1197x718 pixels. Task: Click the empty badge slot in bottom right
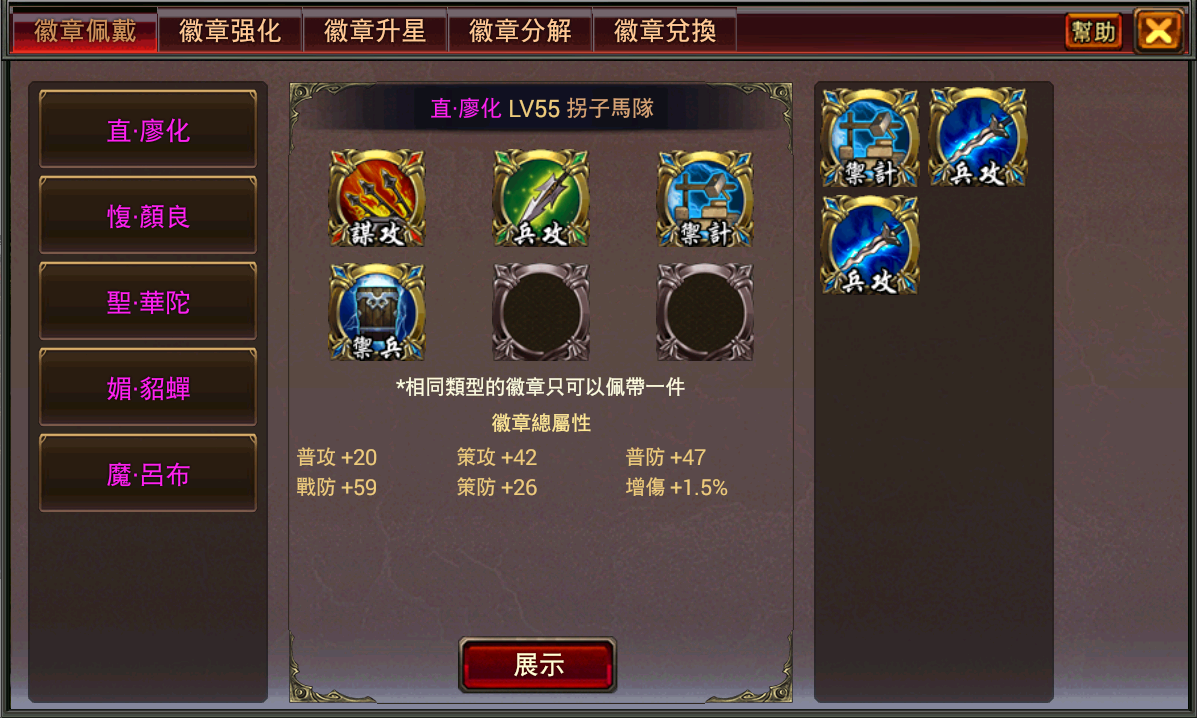tap(705, 312)
